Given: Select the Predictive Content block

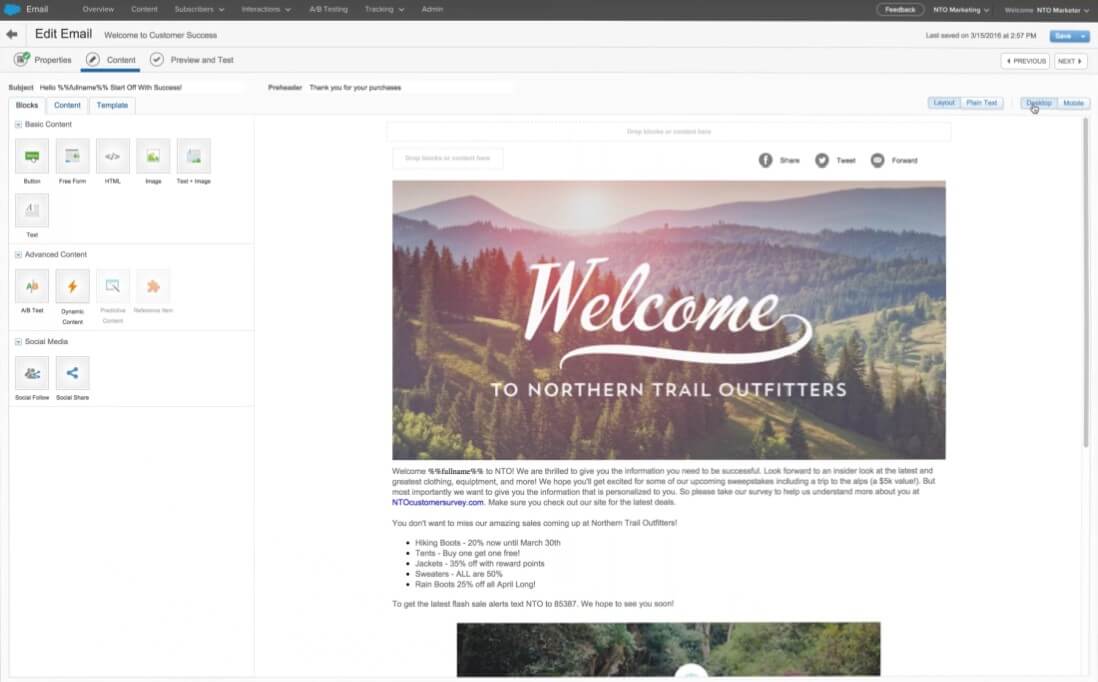Looking at the screenshot, I should [x=113, y=286].
